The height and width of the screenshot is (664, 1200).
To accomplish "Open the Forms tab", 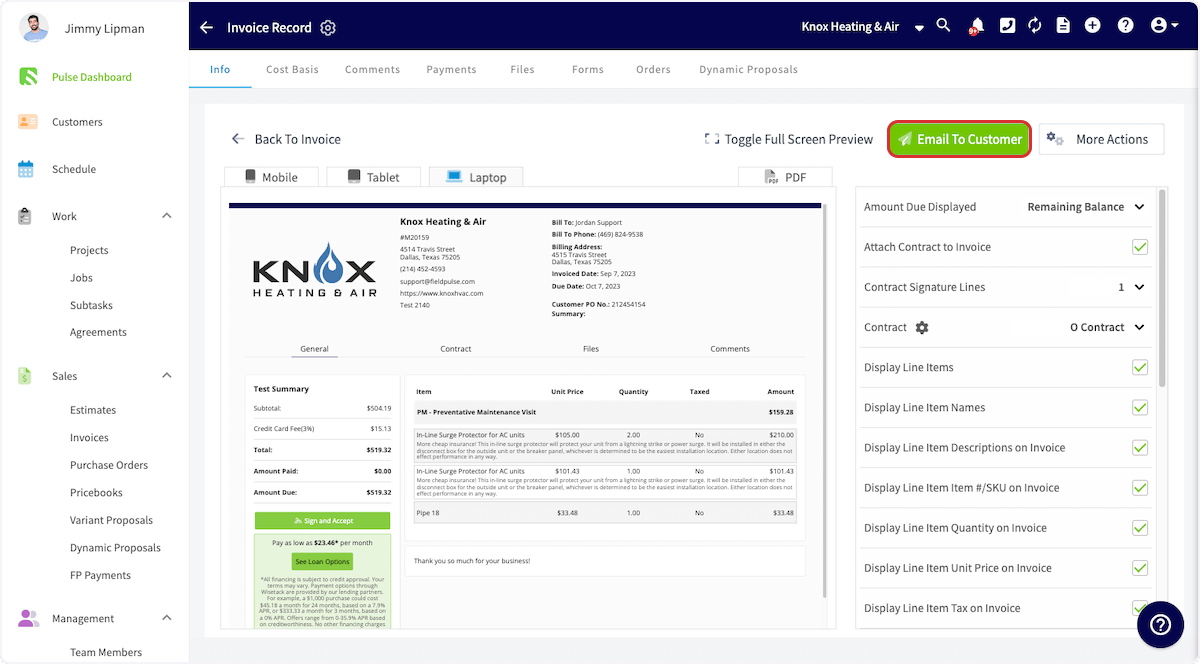I will click(588, 70).
